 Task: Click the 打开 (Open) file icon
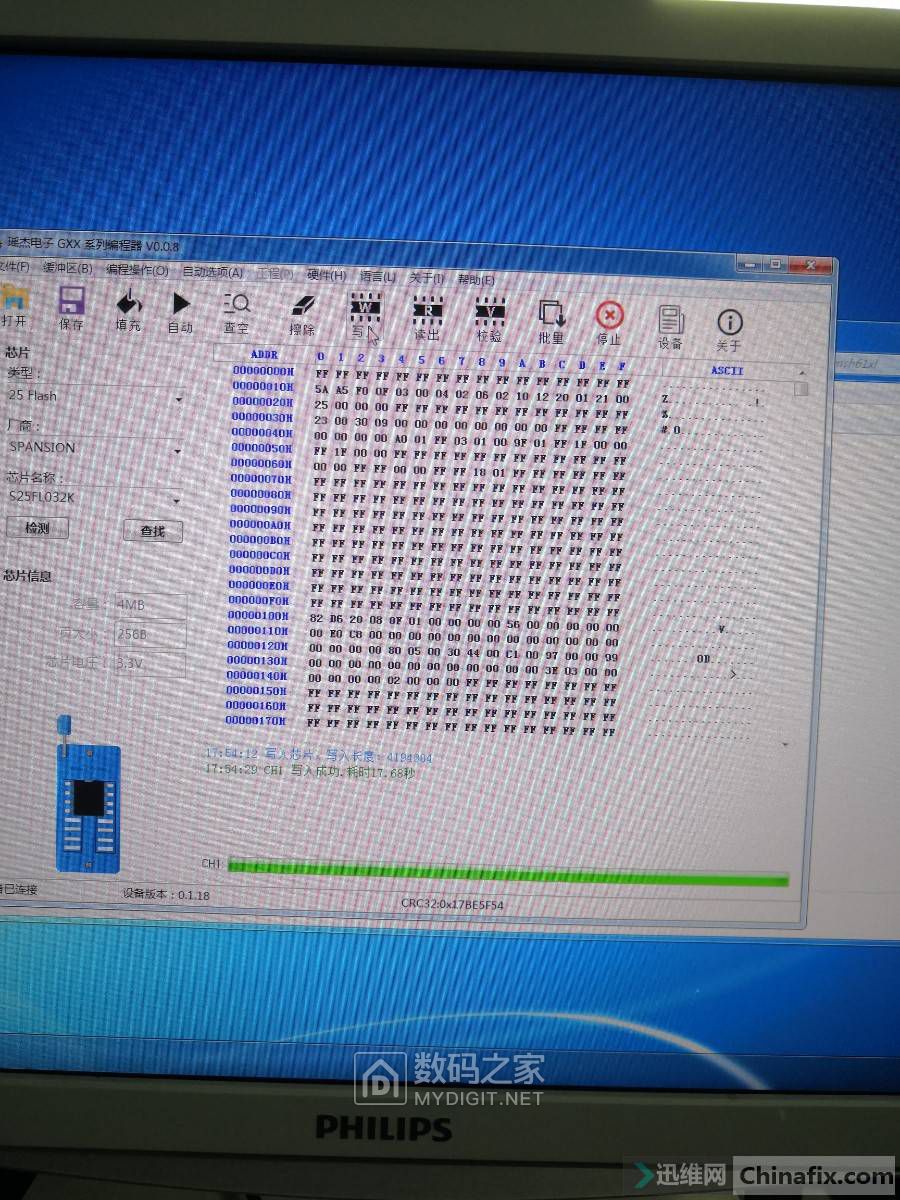(14, 297)
